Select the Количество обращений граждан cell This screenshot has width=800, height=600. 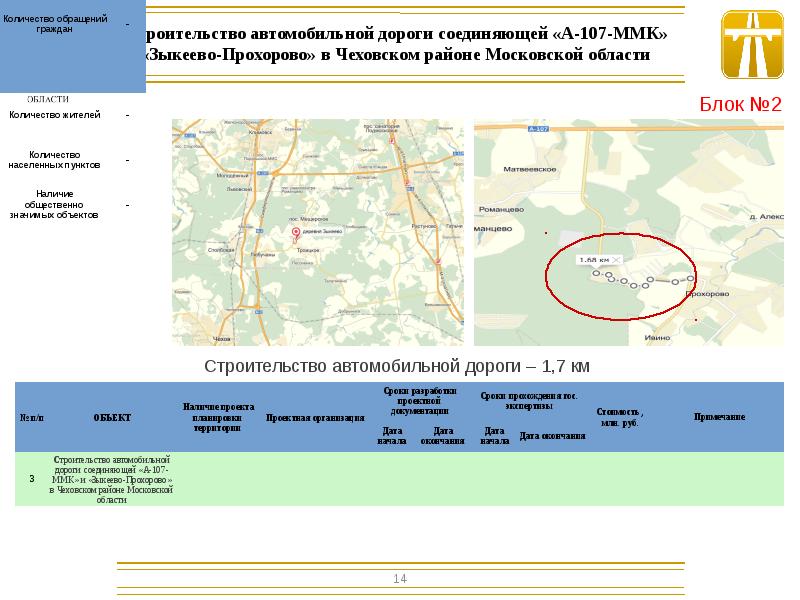[x=54, y=23]
